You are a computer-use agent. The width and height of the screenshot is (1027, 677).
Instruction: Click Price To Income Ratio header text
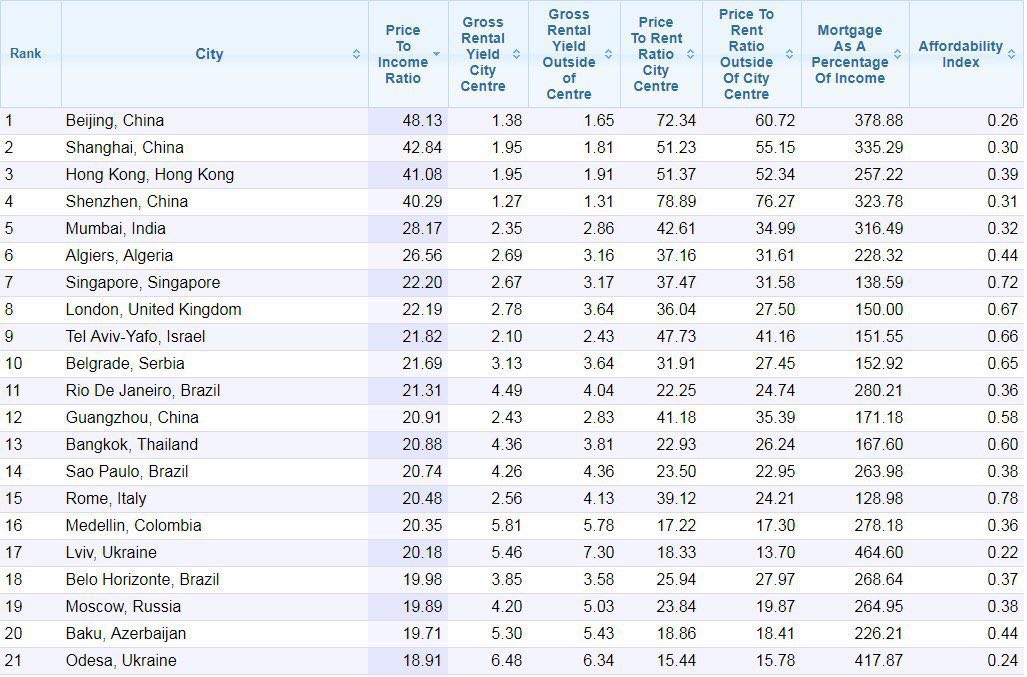coord(403,54)
